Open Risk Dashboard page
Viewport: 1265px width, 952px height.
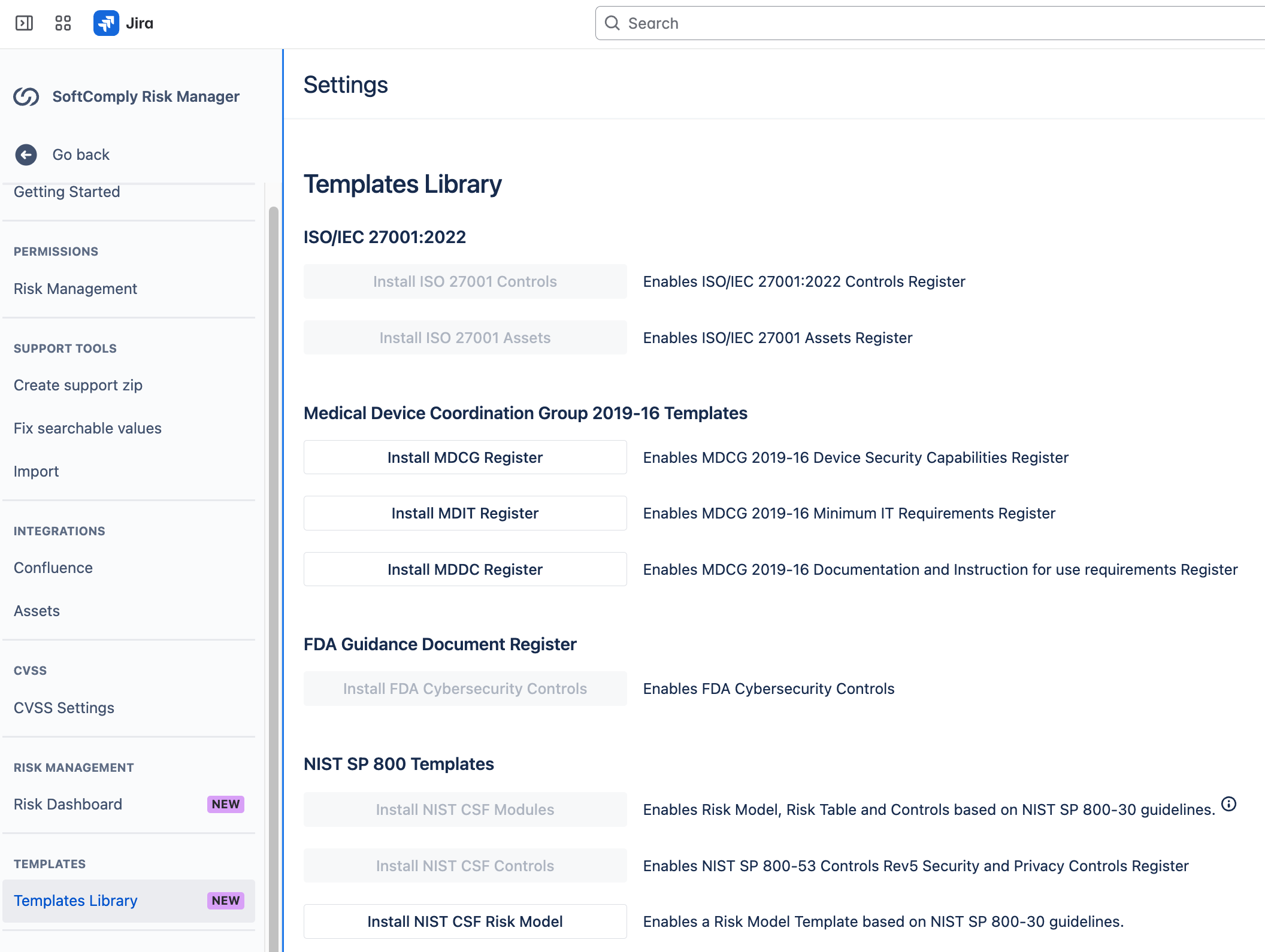coord(68,804)
